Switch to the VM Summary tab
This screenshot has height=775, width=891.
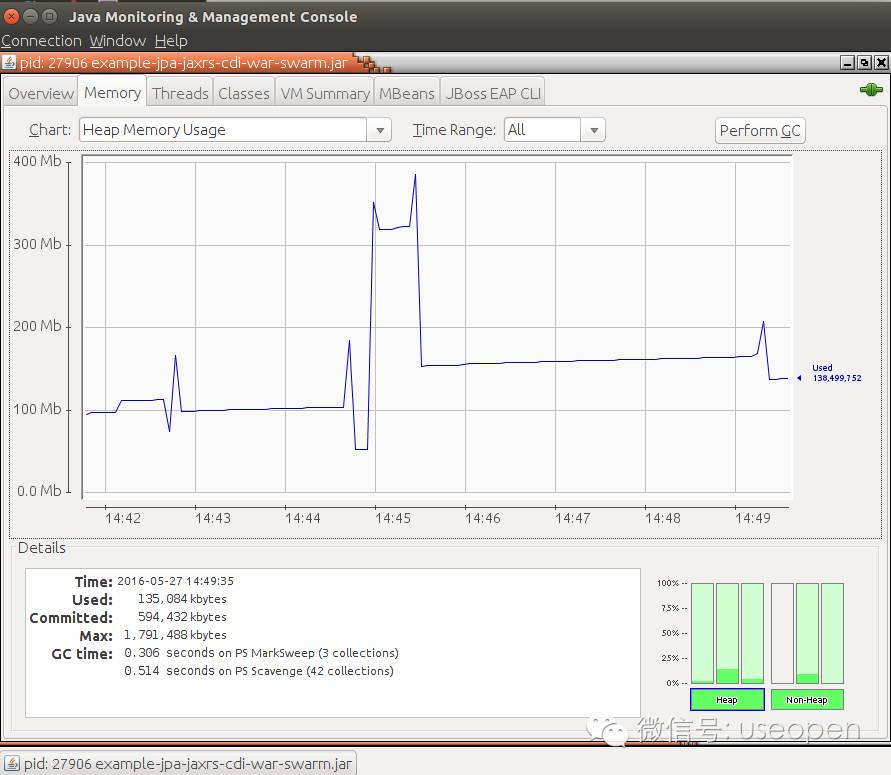(325, 93)
